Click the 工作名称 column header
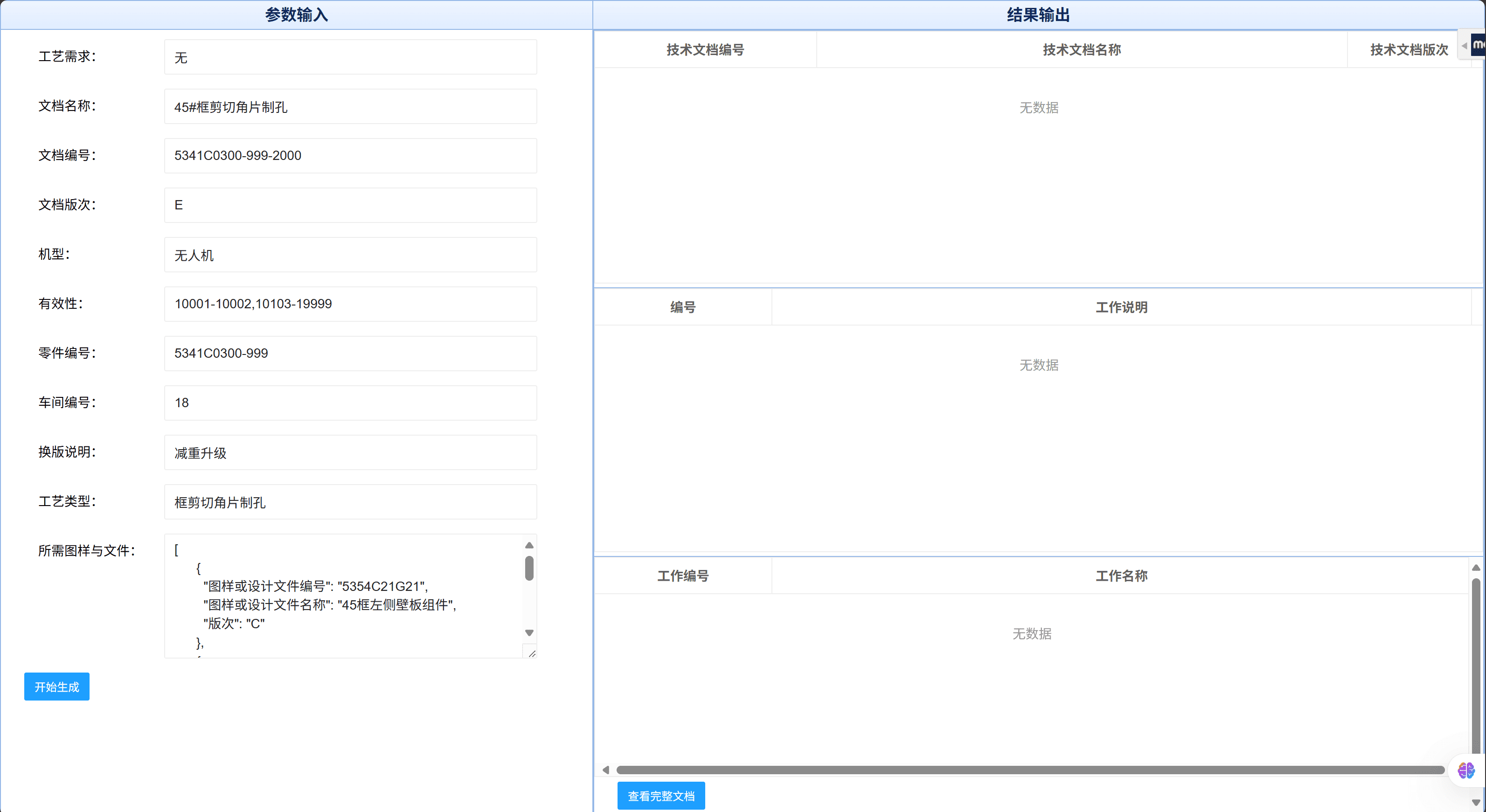Image resolution: width=1486 pixels, height=812 pixels. [1121, 576]
